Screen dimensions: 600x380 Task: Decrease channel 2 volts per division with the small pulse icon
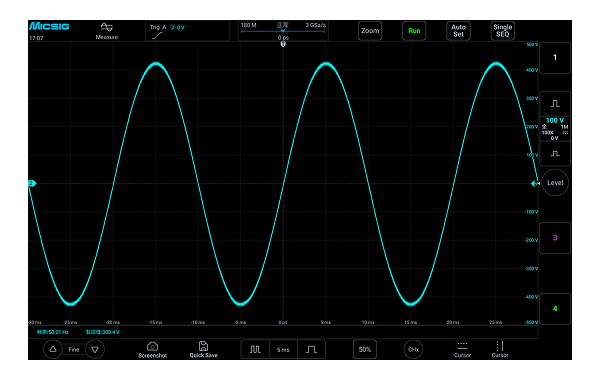[555, 154]
